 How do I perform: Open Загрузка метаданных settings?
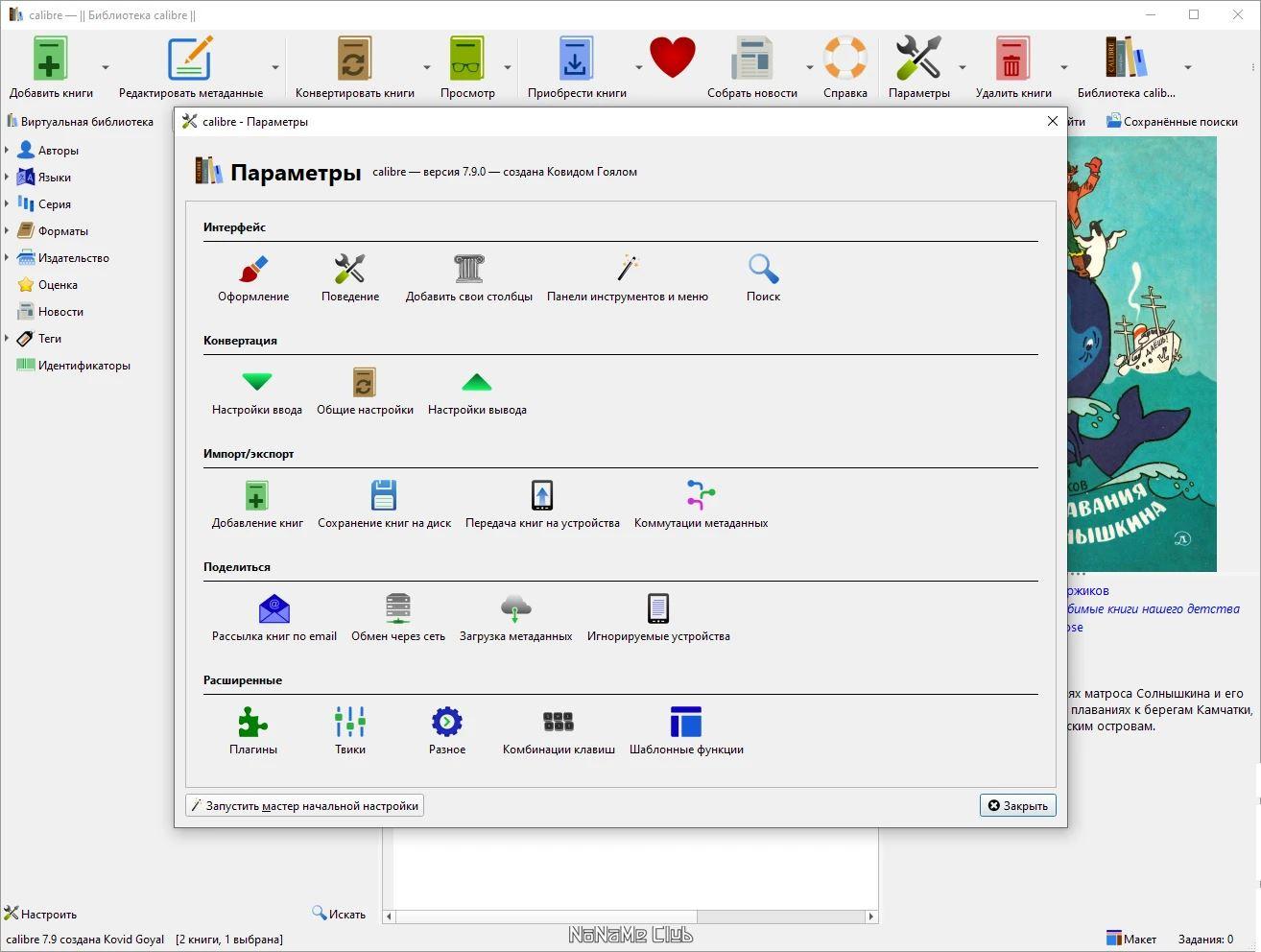(515, 619)
